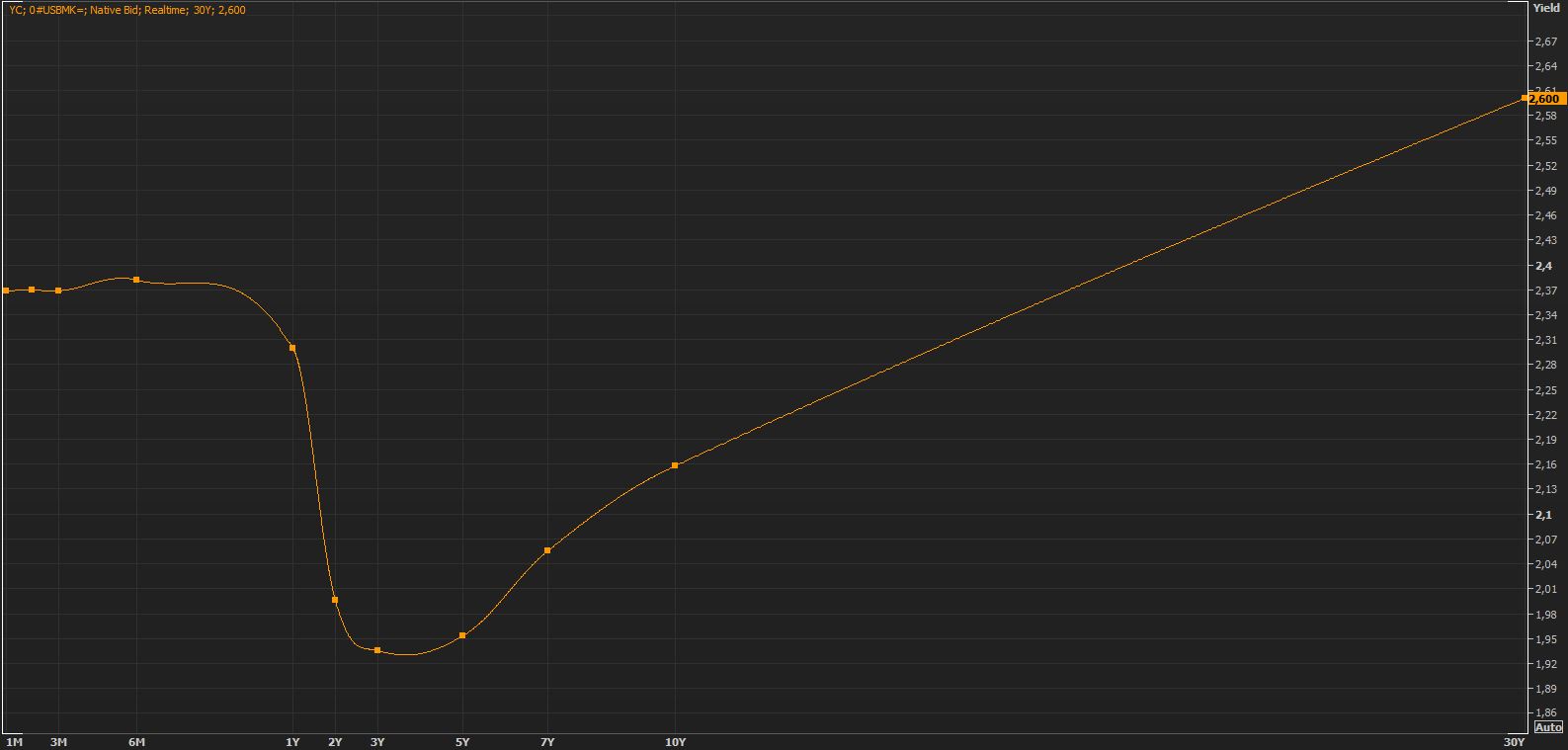Click the 5Y maturity label on the x-axis
The width and height of the screenshot is (1568, 750).
(462, 742)
